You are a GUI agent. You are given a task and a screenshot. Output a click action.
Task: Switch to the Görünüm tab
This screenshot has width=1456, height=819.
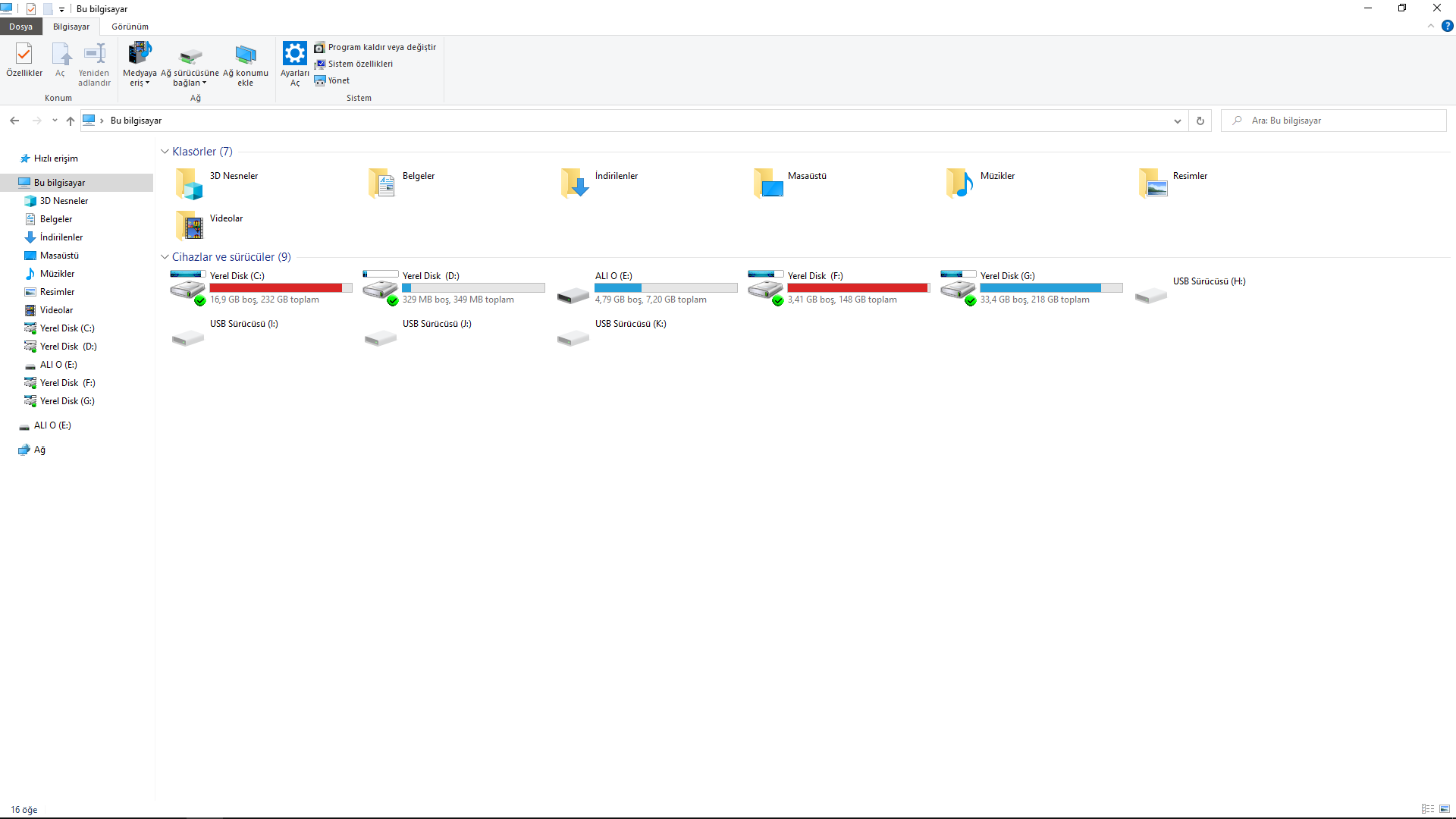coord(130,27)
